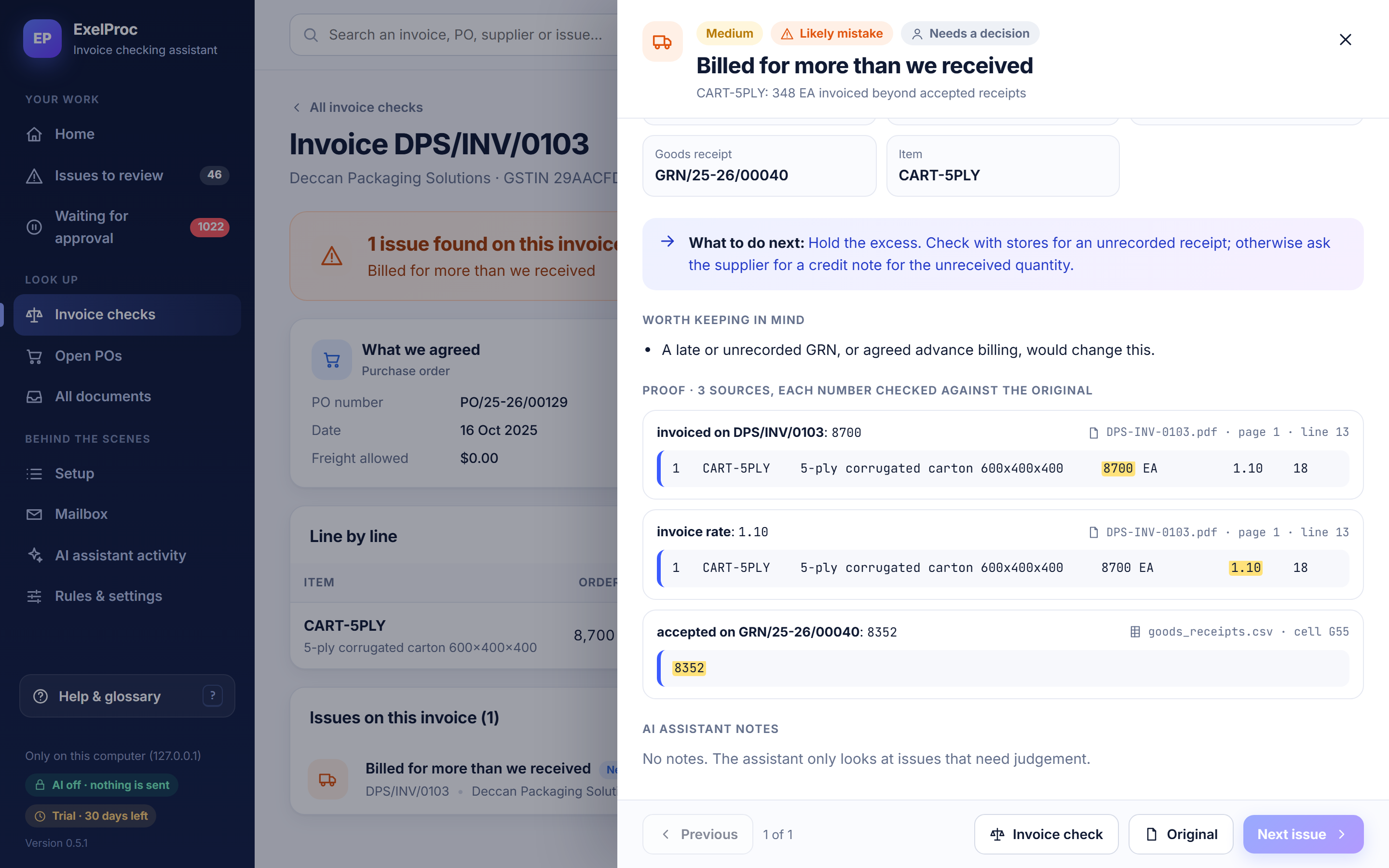Select Invoice checks in sidebar
This screenshot has height=868, width=1389.
point(127,314)
